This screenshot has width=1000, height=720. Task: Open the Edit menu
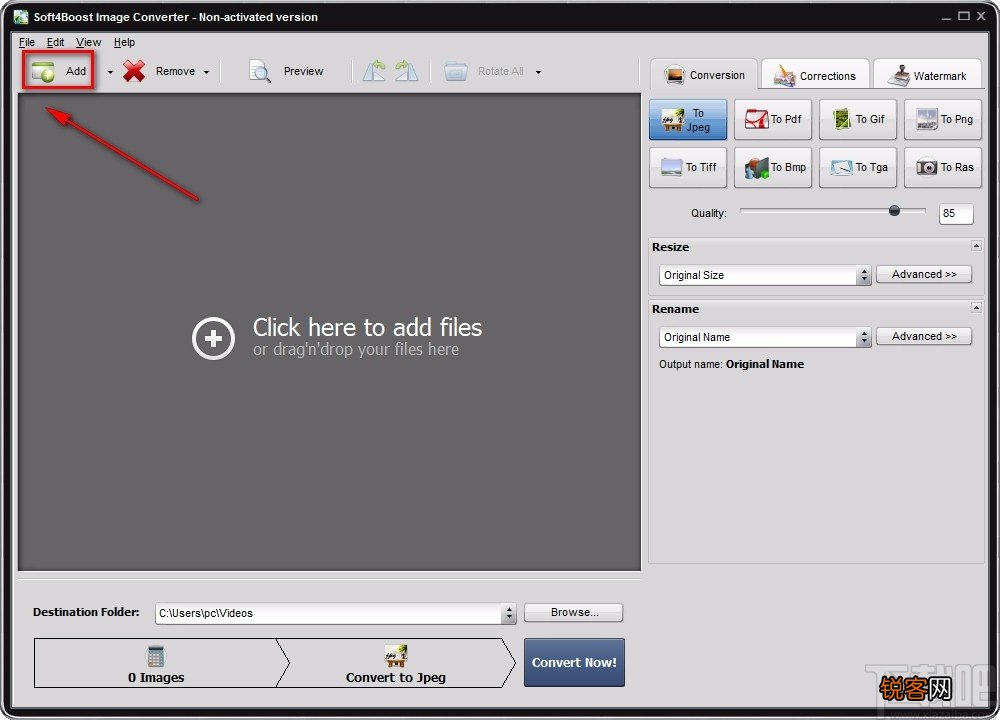pos(55,42)
